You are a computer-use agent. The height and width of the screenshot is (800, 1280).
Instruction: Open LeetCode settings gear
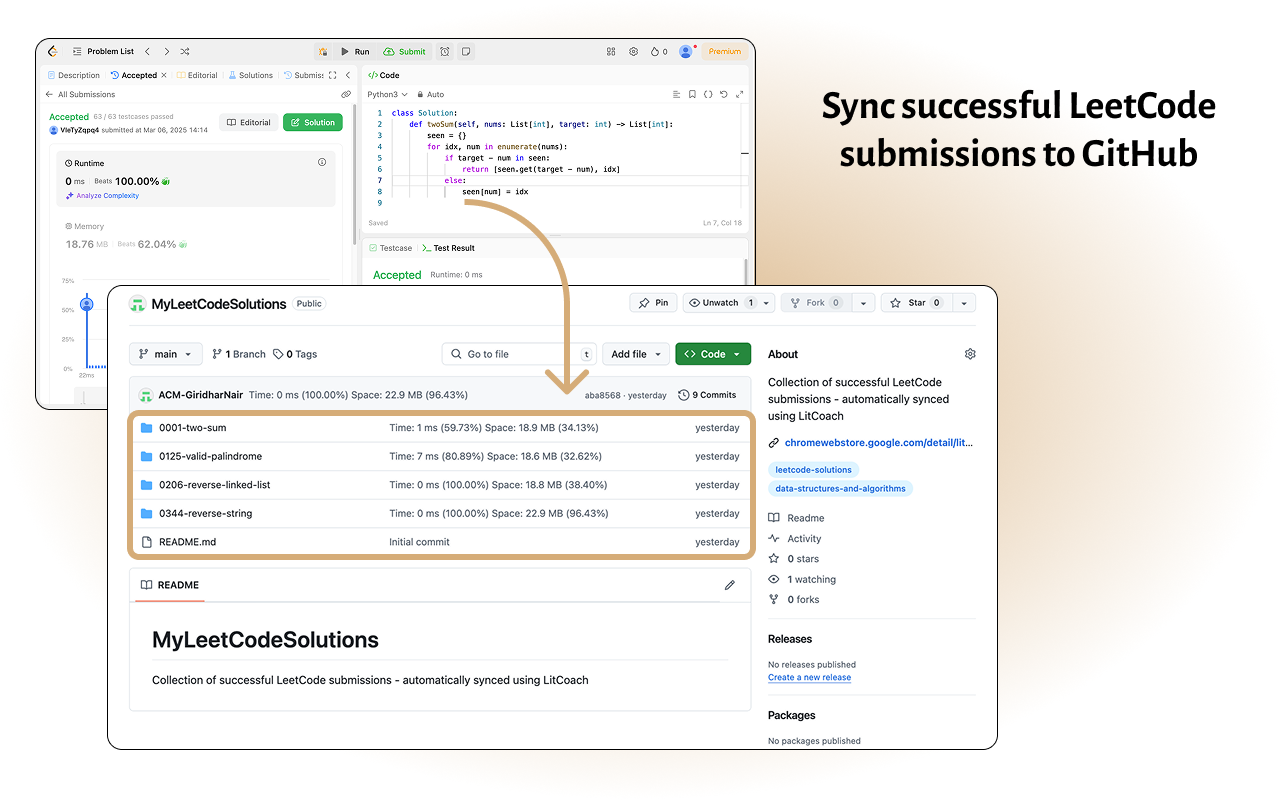pyautogui.click(x=633, y=51)
